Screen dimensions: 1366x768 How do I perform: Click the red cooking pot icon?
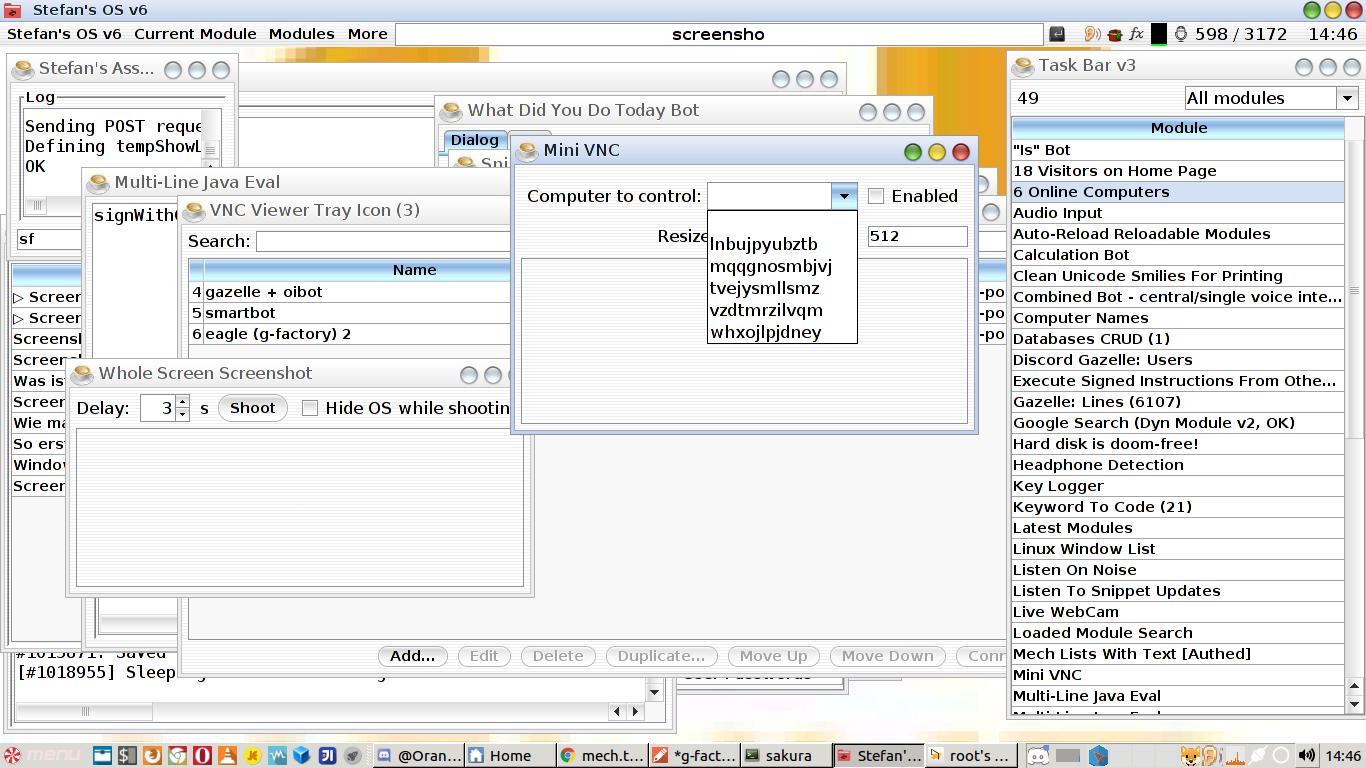(1114, 34)
